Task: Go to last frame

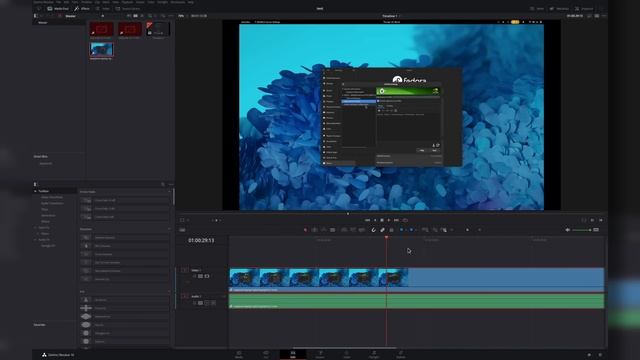Action: point(396,220)
